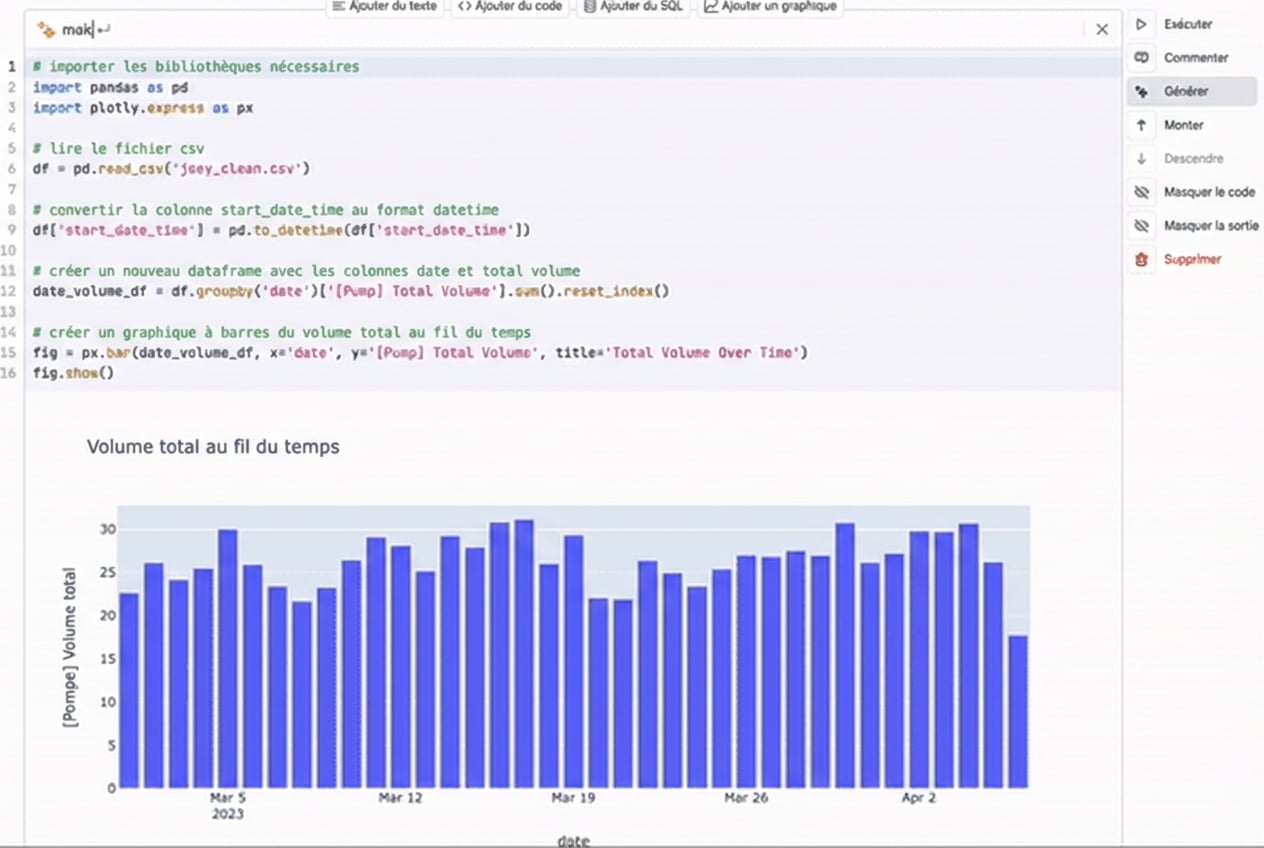
Task: Close the AI prompt panel with the X
Action: coord(1102,29)
